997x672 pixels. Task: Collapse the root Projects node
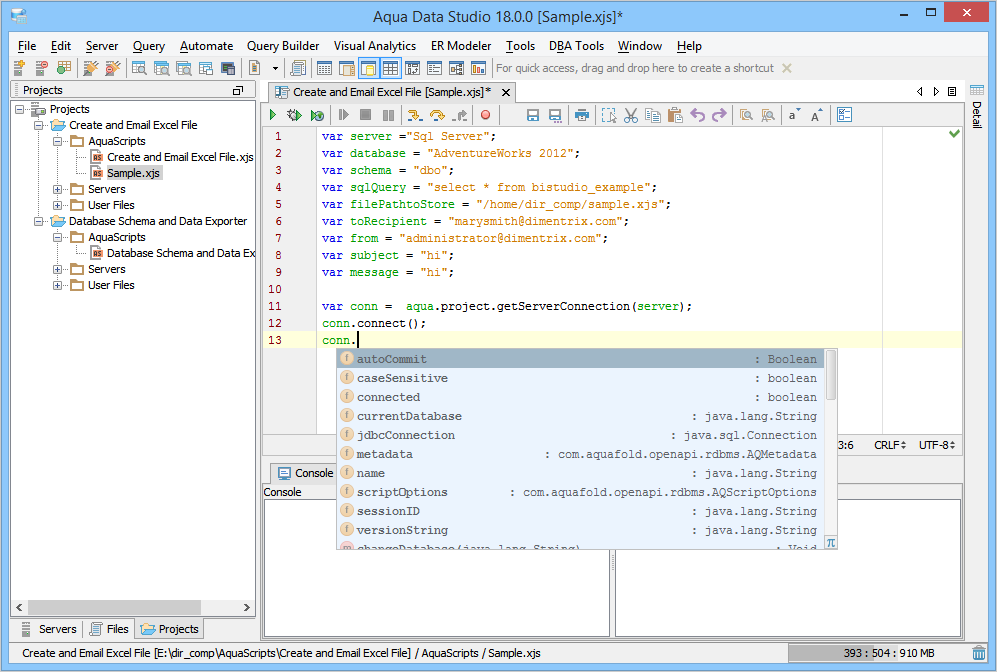pyautogui.click(x=20, y=109)
